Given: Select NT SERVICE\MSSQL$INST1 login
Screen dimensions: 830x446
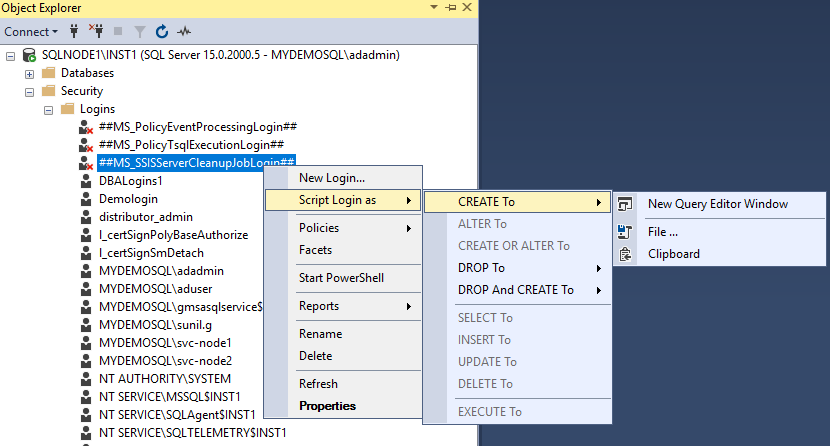Looking at the screenshot, I should coord(170,397).
